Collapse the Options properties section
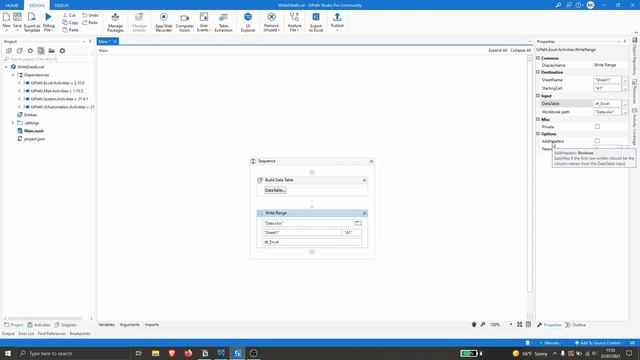The width and height of the screenshot is (640, 360). 538,133
